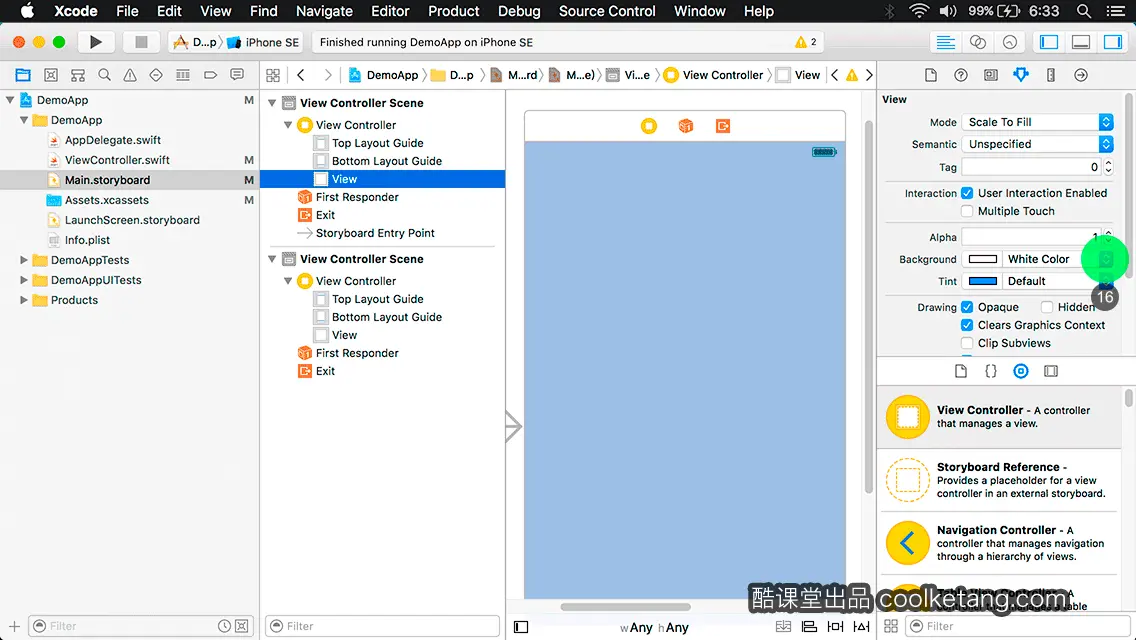Image resolution: width=1136 pixels, height=640 pixels.
Task: Open the Debug menu
Action: (x=519, y=11)
